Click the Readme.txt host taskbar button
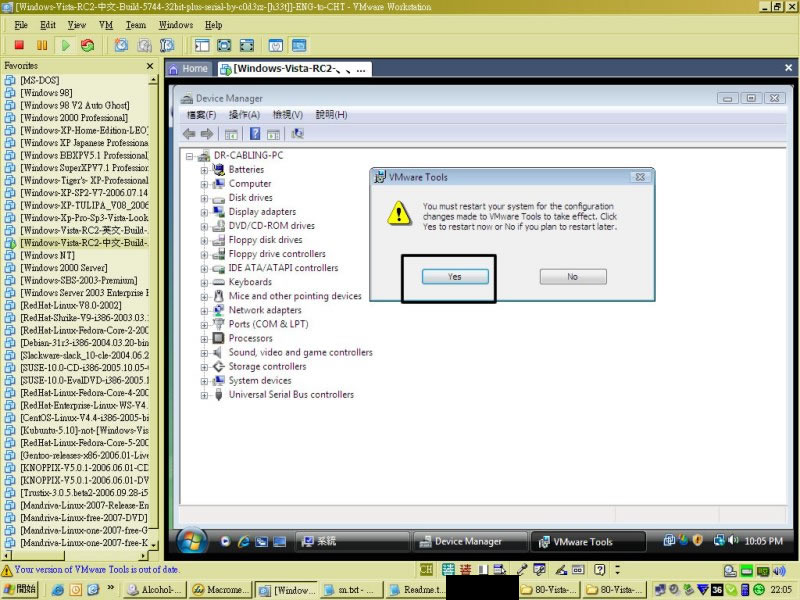The height and width of the screenshot is (600, 800). [x=416, y=589]
